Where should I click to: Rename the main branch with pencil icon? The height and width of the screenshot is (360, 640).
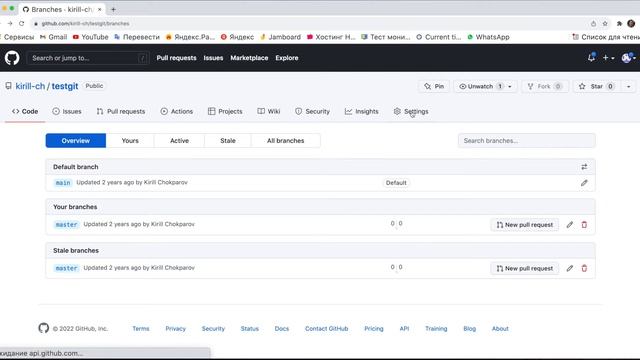click(x=584, y=183)
